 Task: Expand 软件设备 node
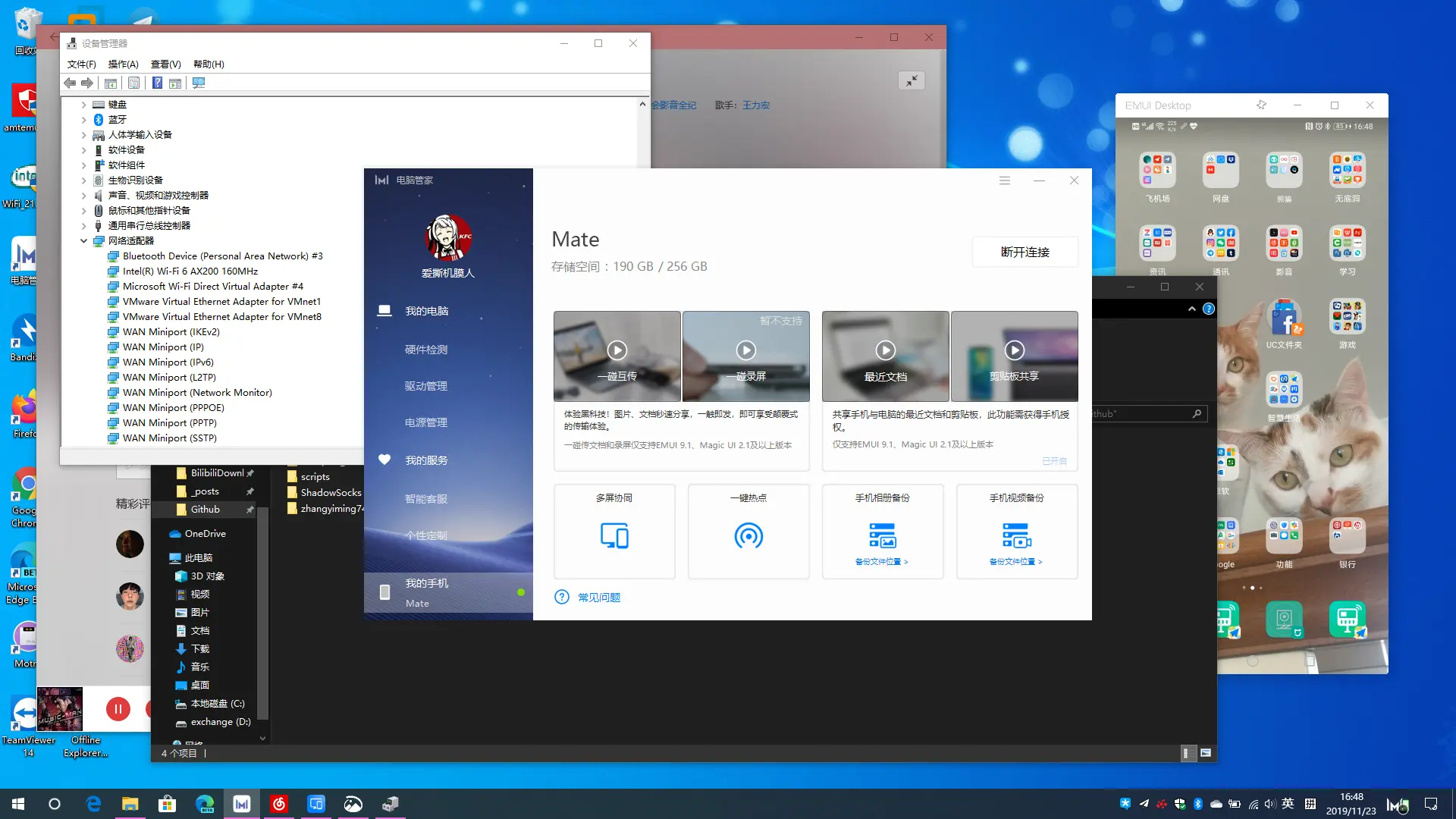[x=83, y=150]
